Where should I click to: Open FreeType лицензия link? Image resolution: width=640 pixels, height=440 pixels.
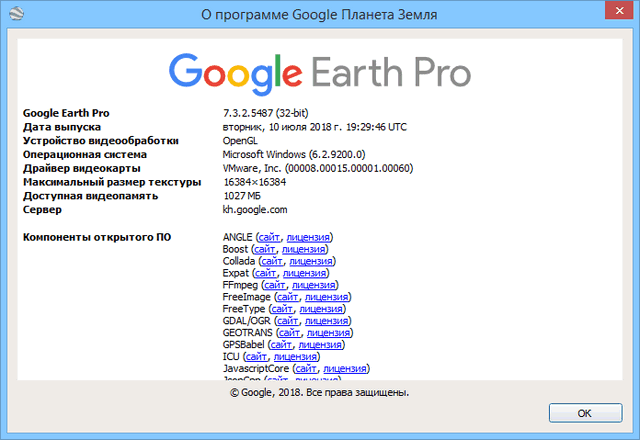click(321, 309)
